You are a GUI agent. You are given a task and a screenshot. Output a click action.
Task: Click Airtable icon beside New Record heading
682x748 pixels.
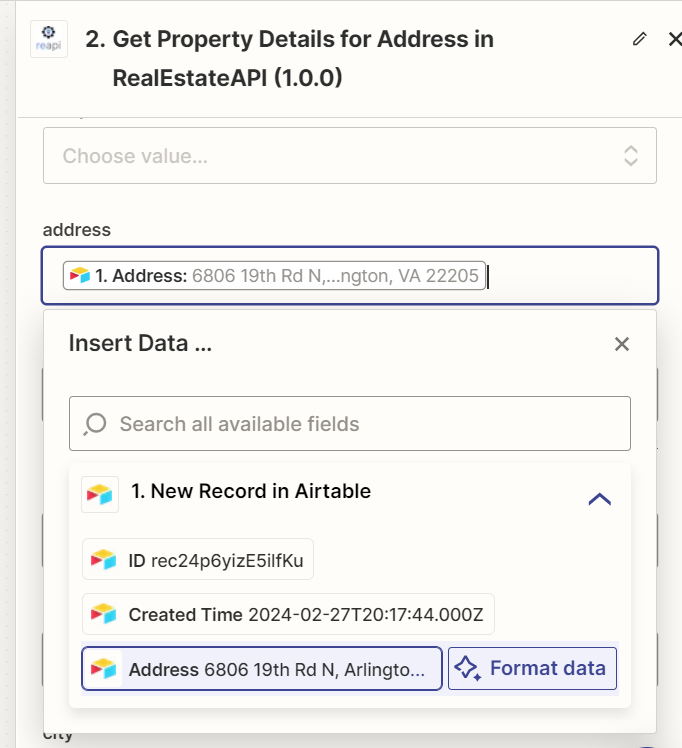100,494
